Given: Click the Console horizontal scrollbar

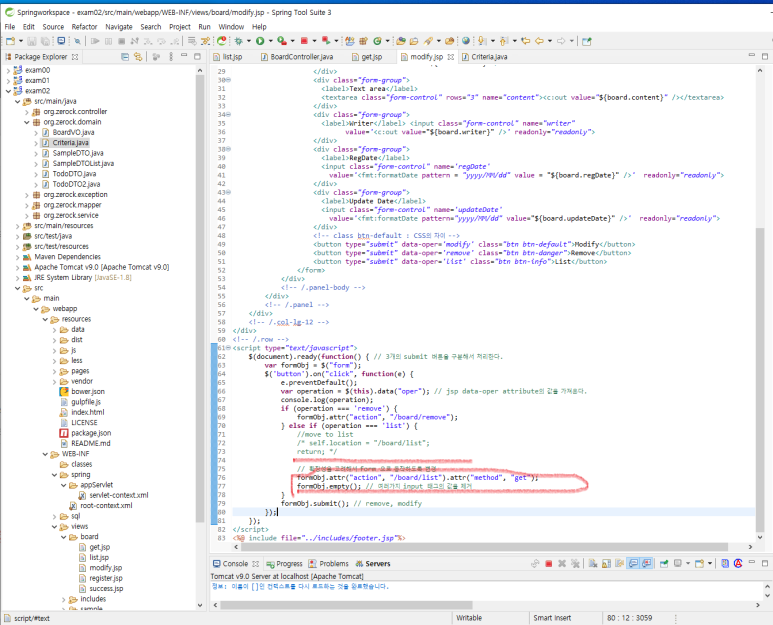Looking at the screenshot, I should 346,604.
